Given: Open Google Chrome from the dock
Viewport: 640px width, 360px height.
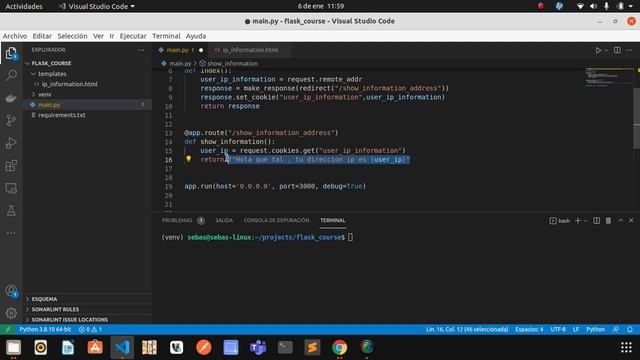Looking at the screenshot, I should (339, 348).
